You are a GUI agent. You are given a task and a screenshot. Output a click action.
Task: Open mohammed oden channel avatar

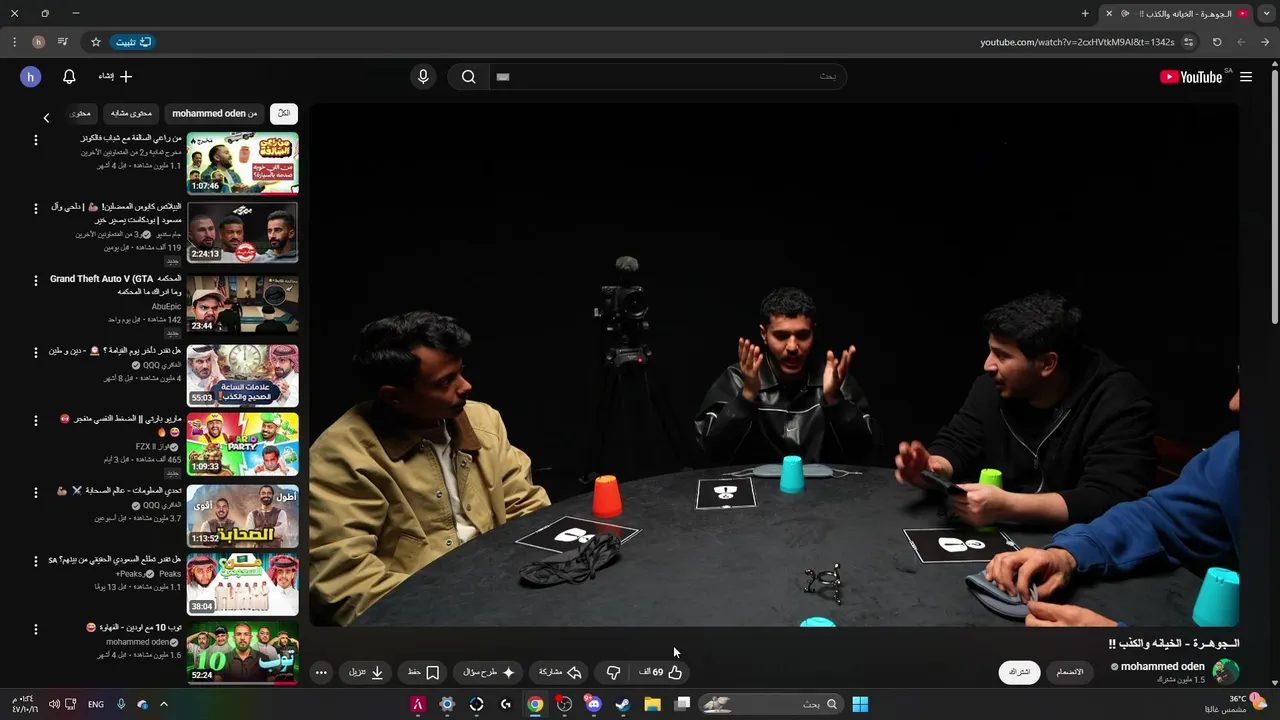pyautogui.click(x=1225, y=672)
